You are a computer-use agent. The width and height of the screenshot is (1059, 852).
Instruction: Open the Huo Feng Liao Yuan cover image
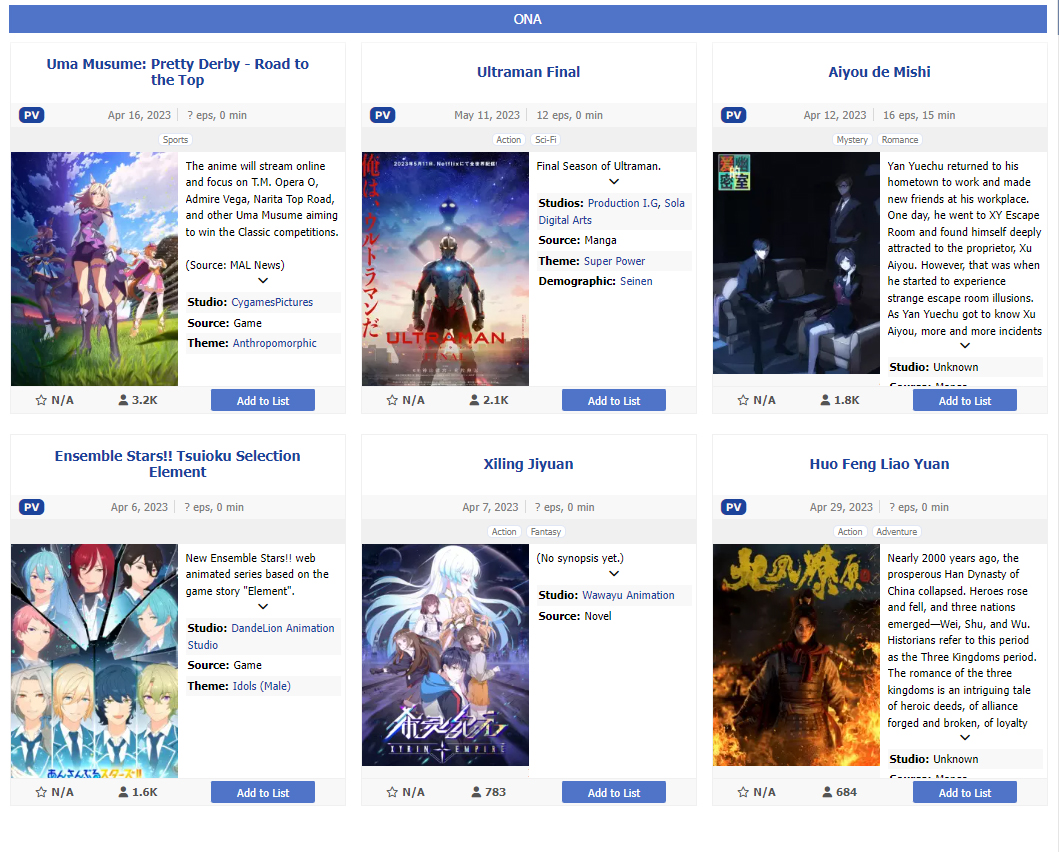click(796, 655)
